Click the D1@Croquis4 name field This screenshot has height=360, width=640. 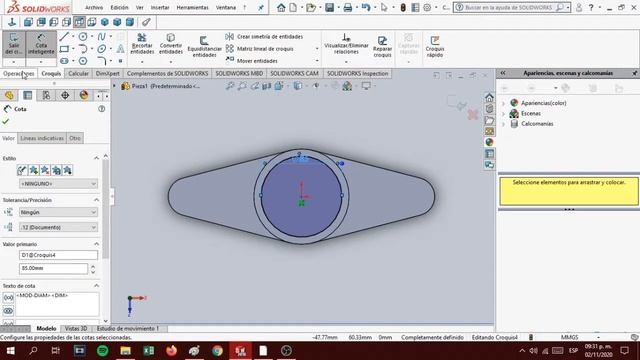pyautogui.click(x=58, y=255)
